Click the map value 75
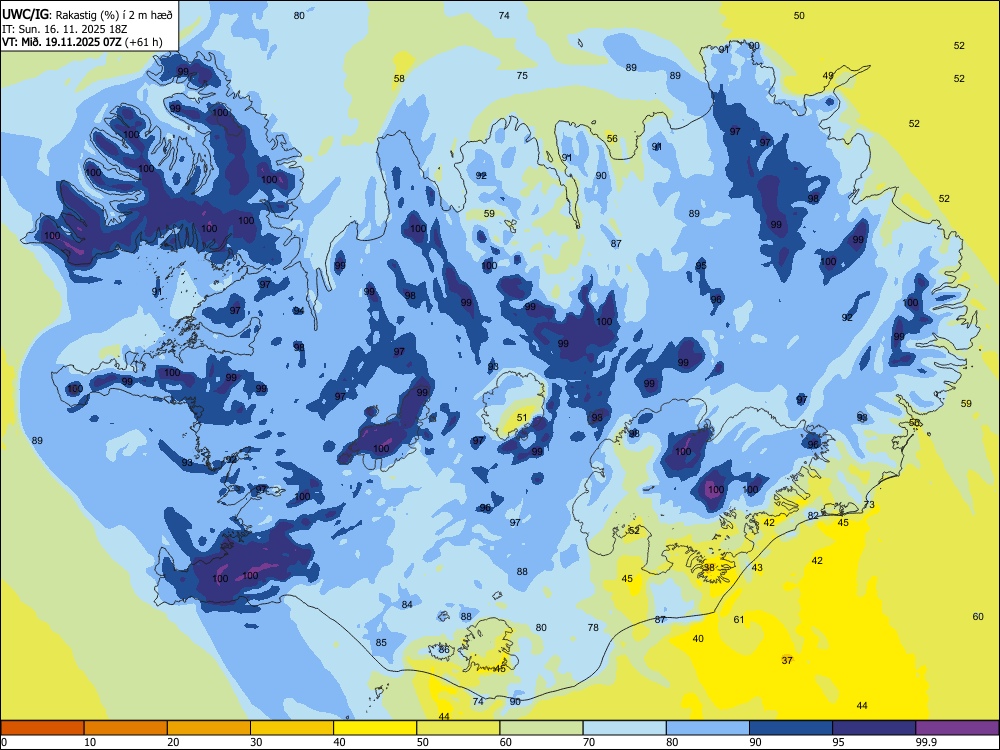This screenshot has height=750, width=1000. tap(522, 75)
